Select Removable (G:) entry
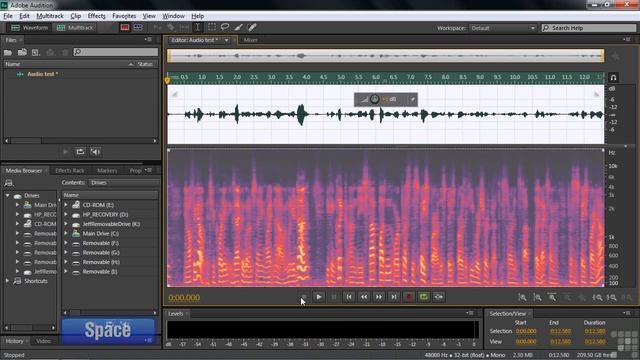Screen dimensions: 640x360 pos(101,253)
